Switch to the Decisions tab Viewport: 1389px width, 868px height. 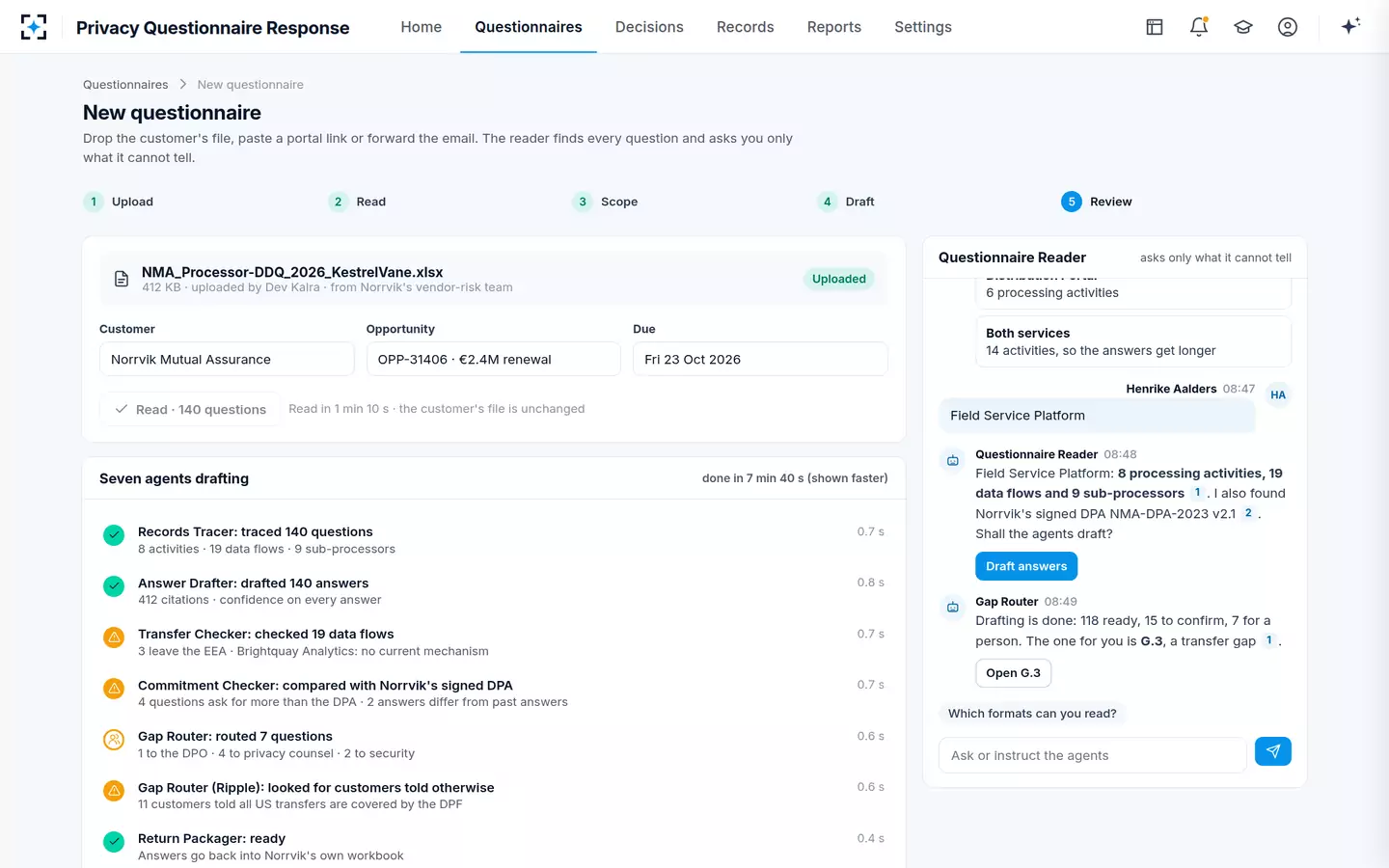click(649, 27)
